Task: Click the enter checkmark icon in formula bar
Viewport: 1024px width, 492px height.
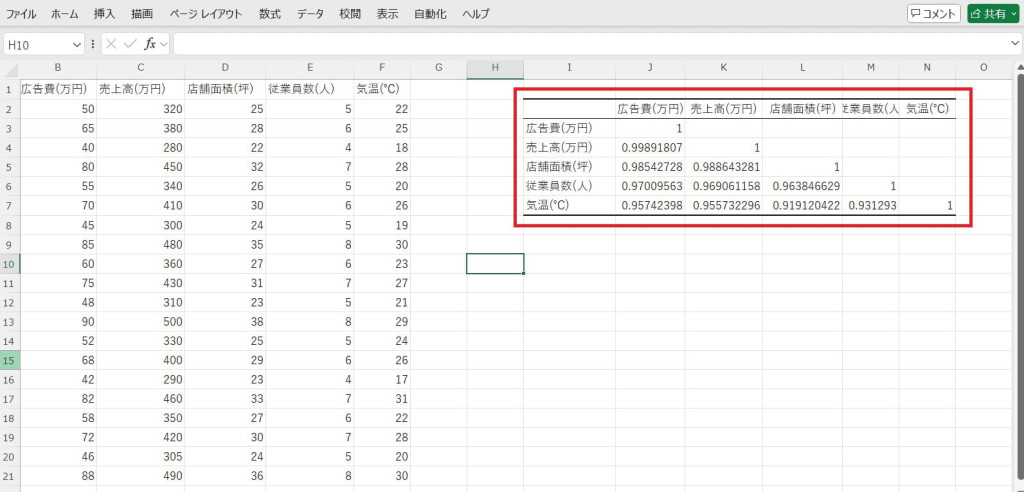Action: 130,44
